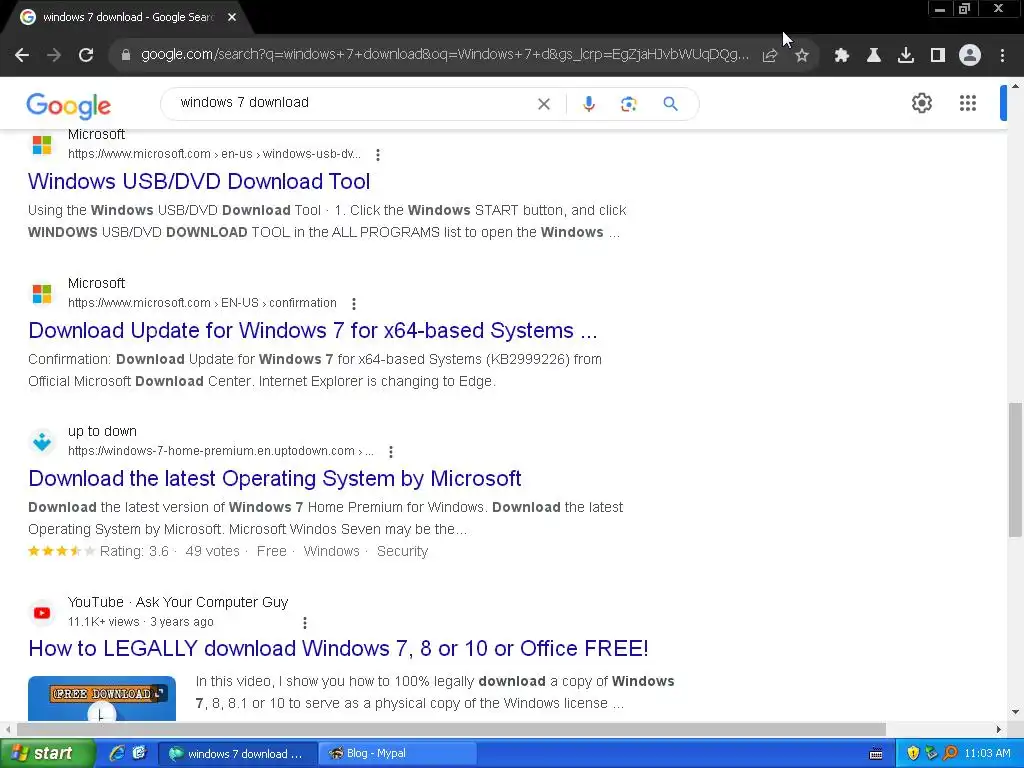This screenshot has width=1024, height=768.
Task: Click the forward navigation arrow
Action: click(x=54, y=56)
